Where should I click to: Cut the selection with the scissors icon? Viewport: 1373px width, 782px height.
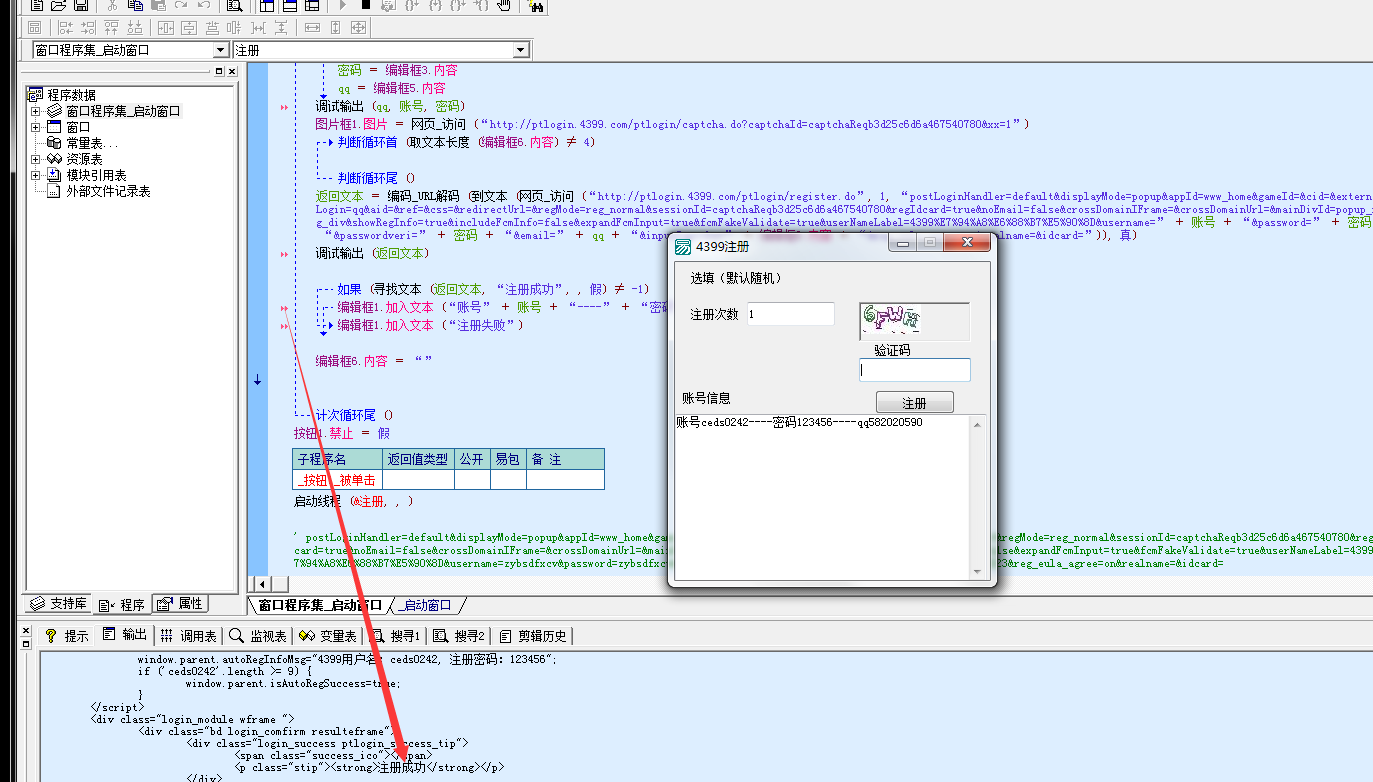(112, 5)
